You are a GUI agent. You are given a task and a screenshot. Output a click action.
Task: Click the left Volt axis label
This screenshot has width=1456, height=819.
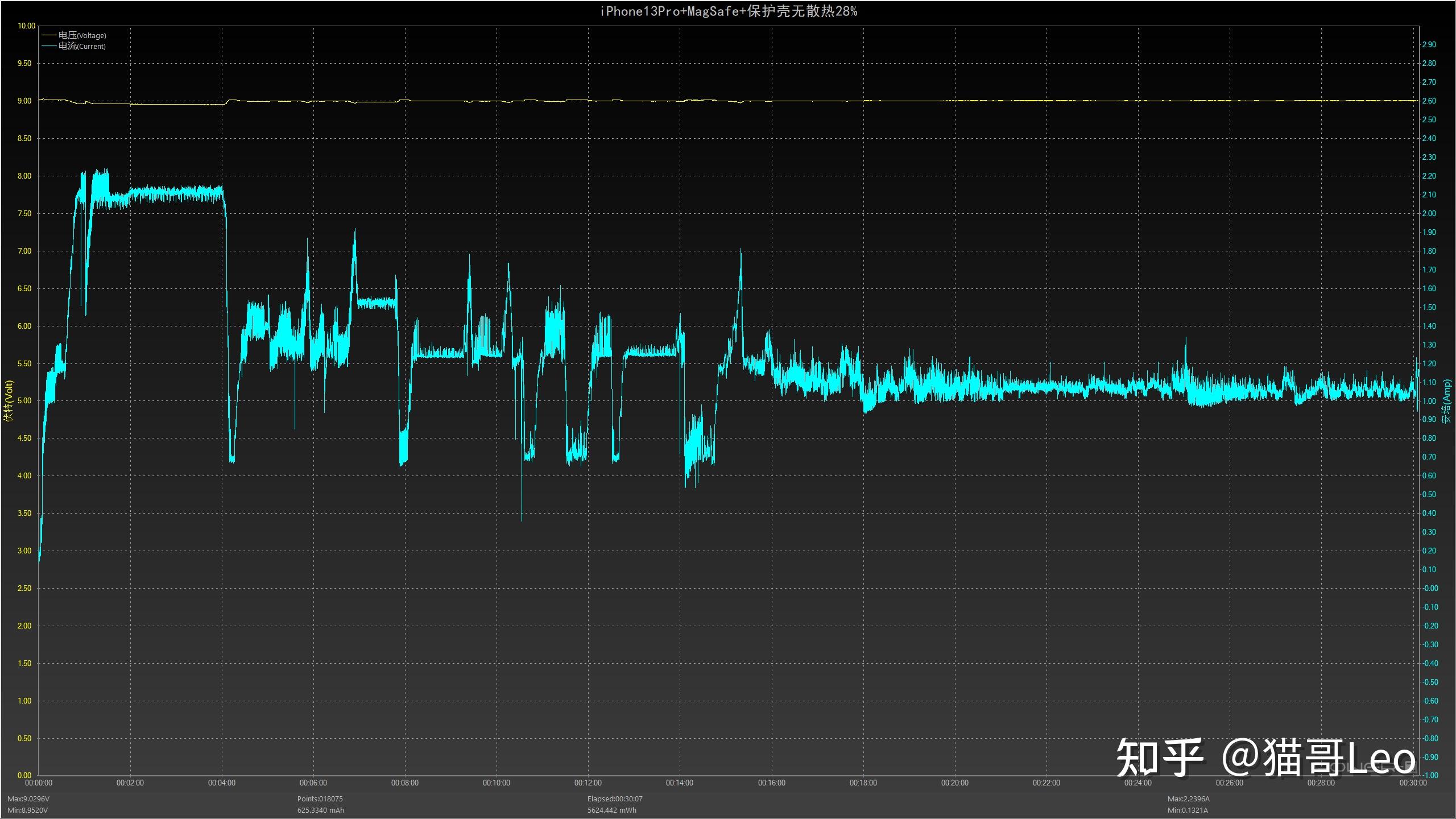click(9, 401)
